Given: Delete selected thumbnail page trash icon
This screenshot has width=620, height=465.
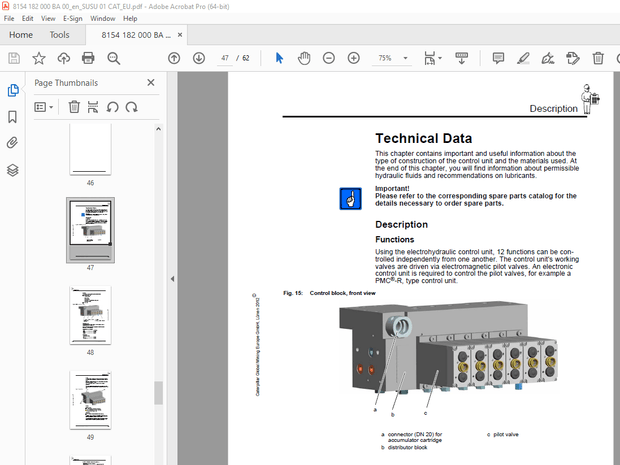Looking at the screenshot, I should tap(74, 107).
